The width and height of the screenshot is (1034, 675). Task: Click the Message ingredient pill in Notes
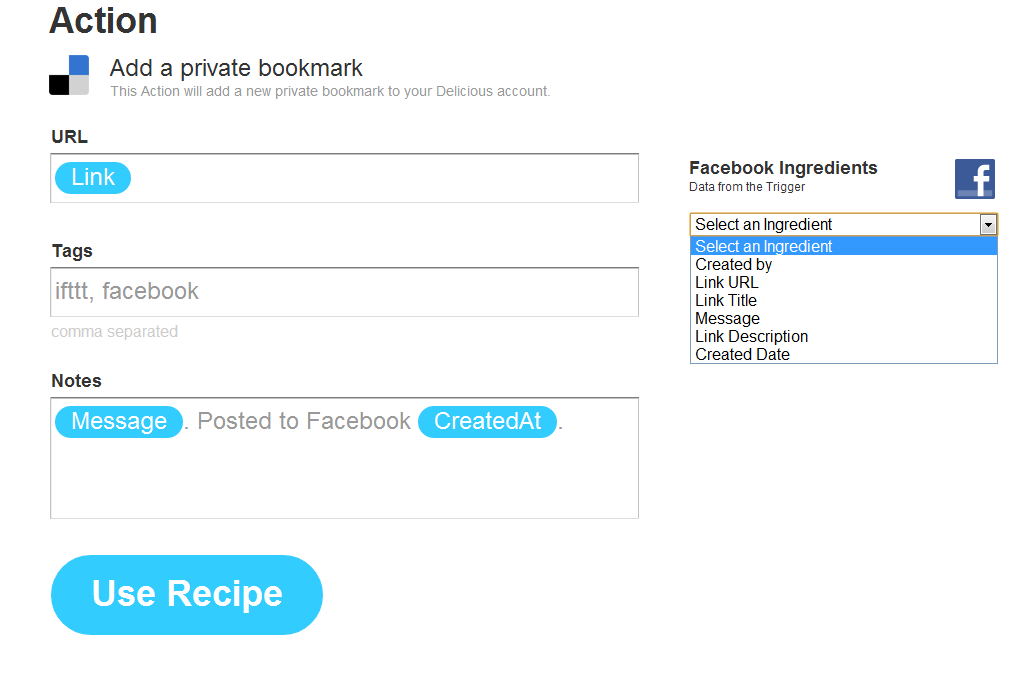click(119, 422)
